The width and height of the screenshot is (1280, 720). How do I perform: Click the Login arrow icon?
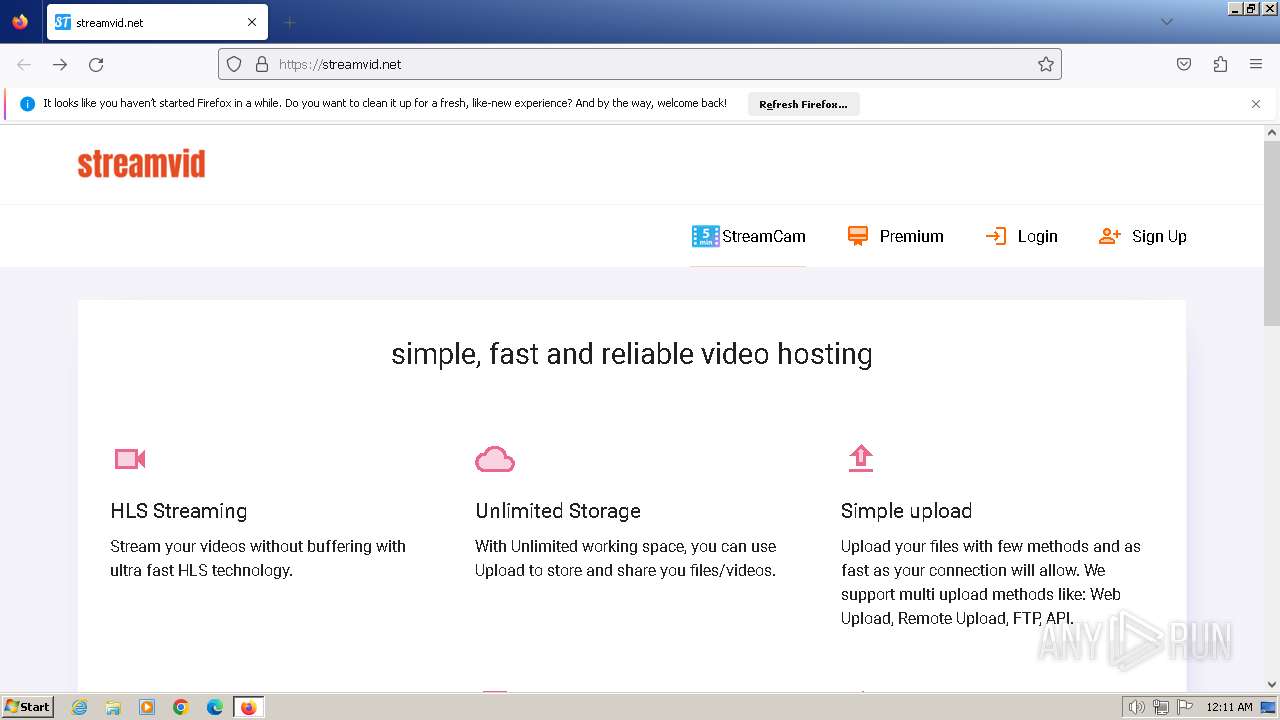[996, 236]
